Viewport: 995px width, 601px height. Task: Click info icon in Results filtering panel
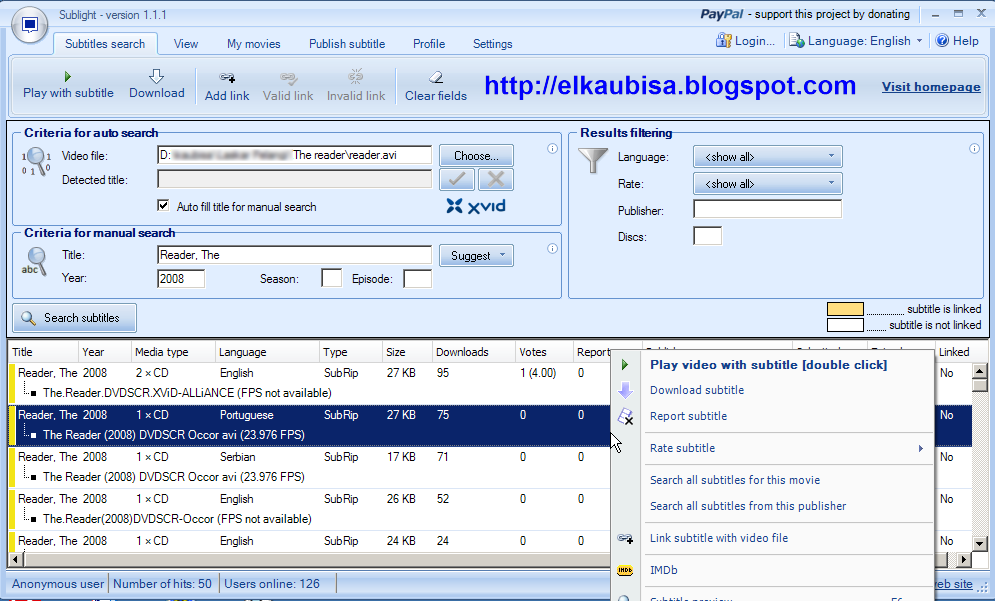pyautogui.click(x=974, y=149)
